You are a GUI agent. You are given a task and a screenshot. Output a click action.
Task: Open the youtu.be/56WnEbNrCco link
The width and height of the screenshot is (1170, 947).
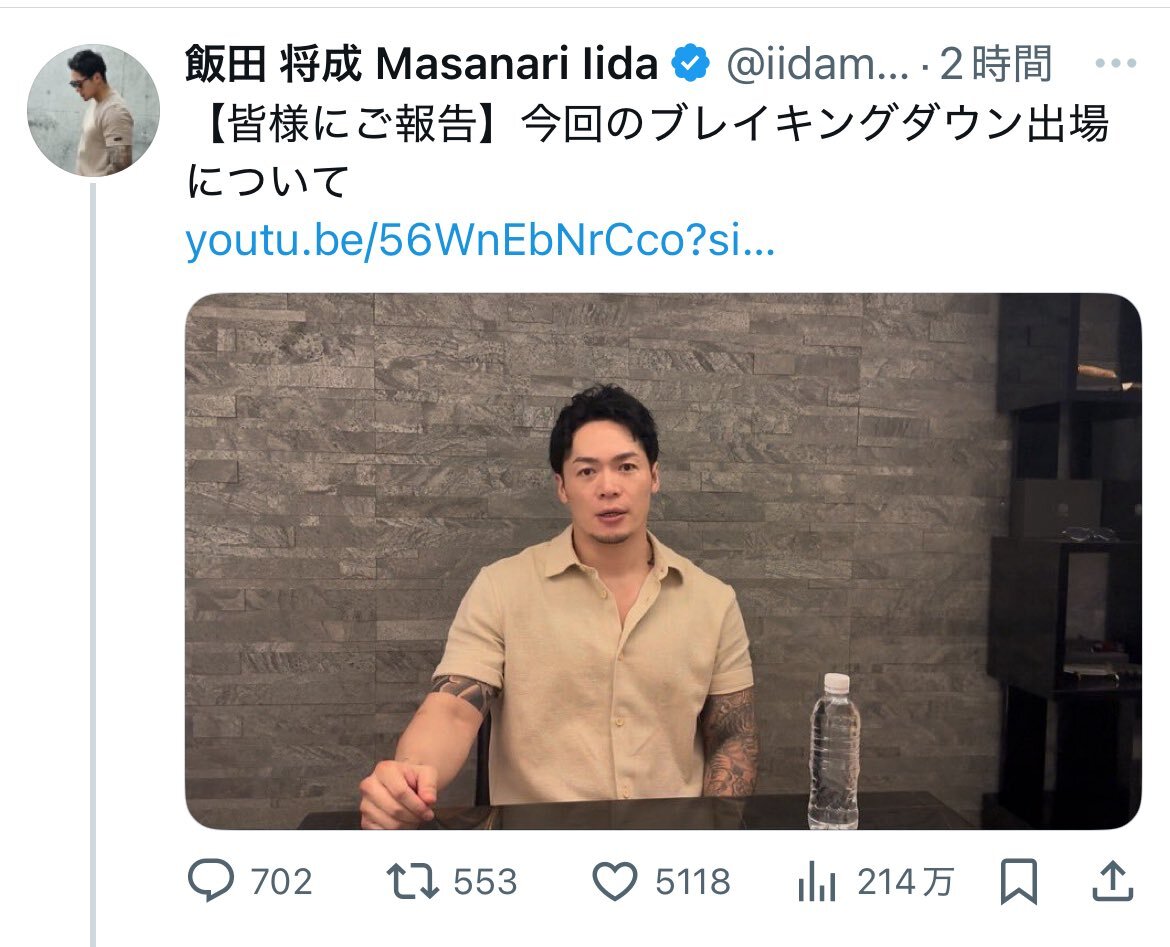480,240
